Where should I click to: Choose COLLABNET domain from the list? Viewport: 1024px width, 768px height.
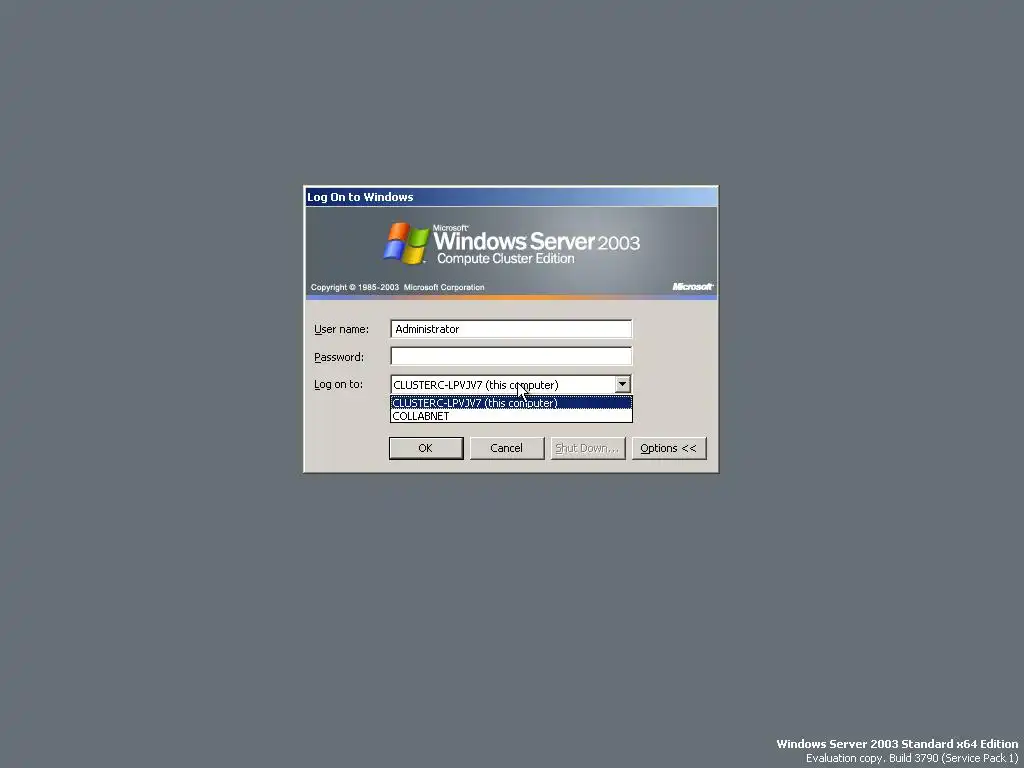coord(511,415)
